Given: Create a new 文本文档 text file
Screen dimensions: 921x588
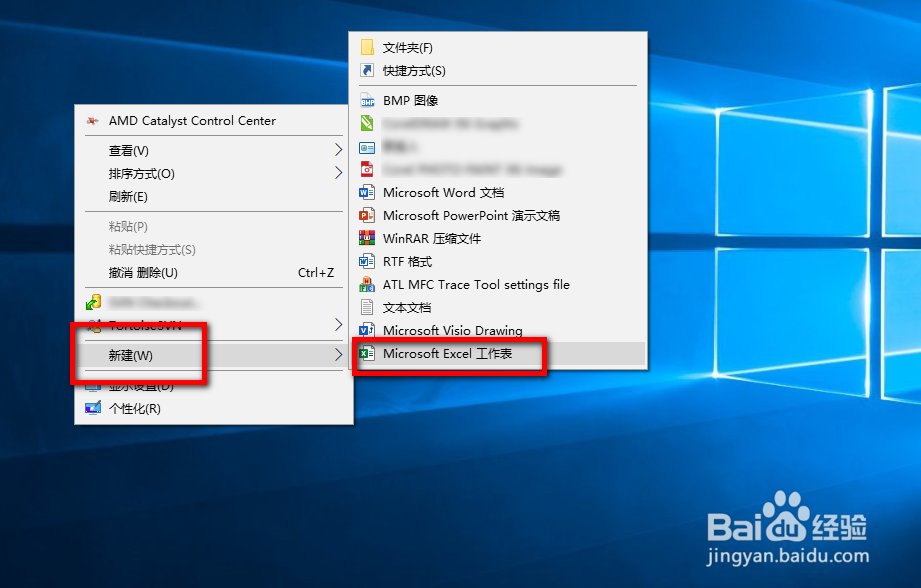Looking at the screenshot, I should point(498,307).
